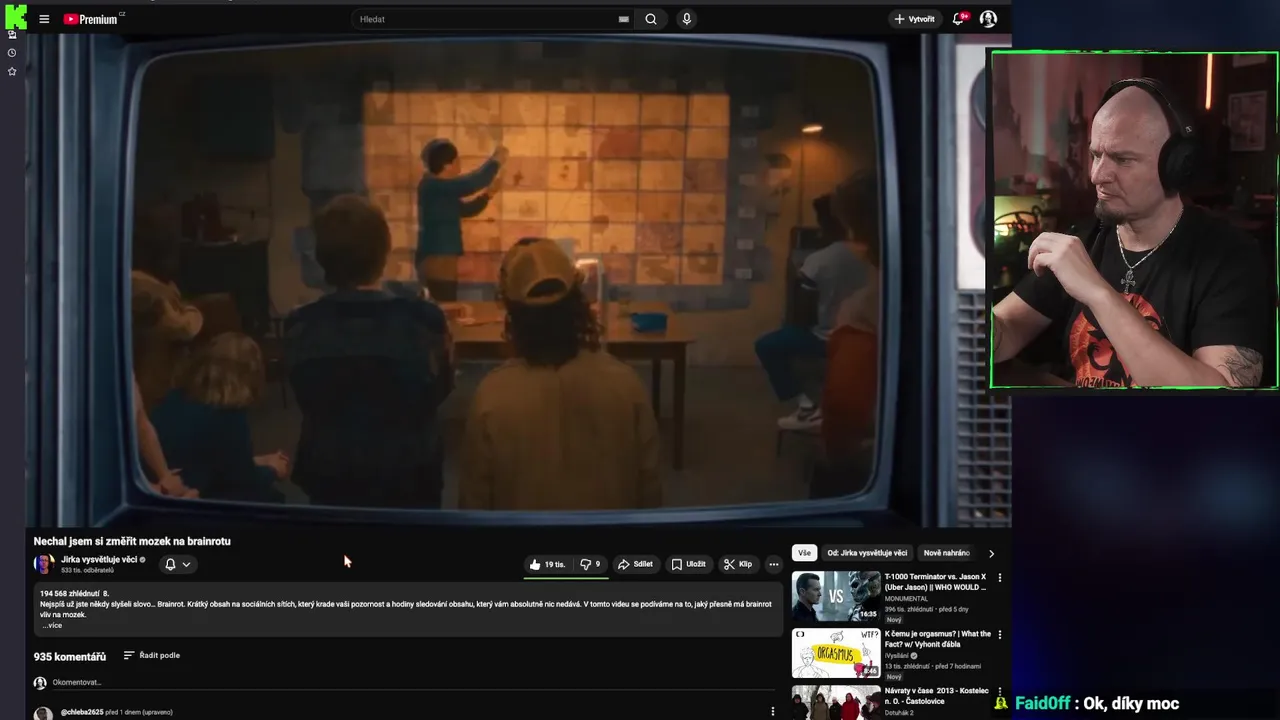Open the on-screen keyboard icon in search
The height and width of the screenshot is (720, 1280).
click(x=624, y=19)
